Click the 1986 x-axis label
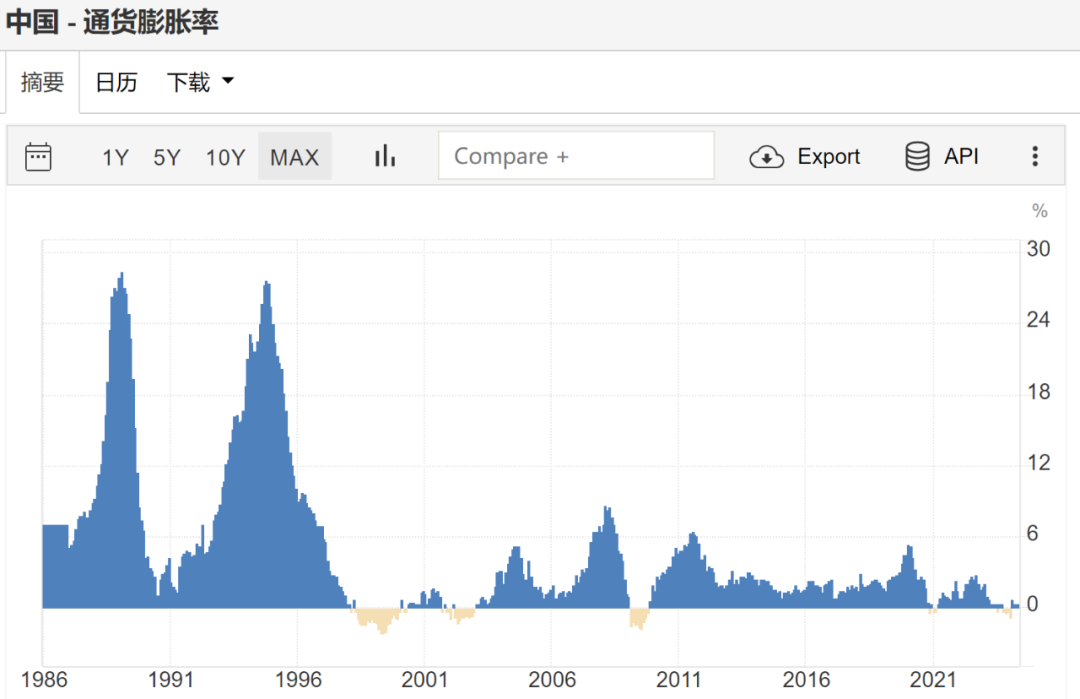Viewport: 1080px width, 699px height. coord(44,680)
